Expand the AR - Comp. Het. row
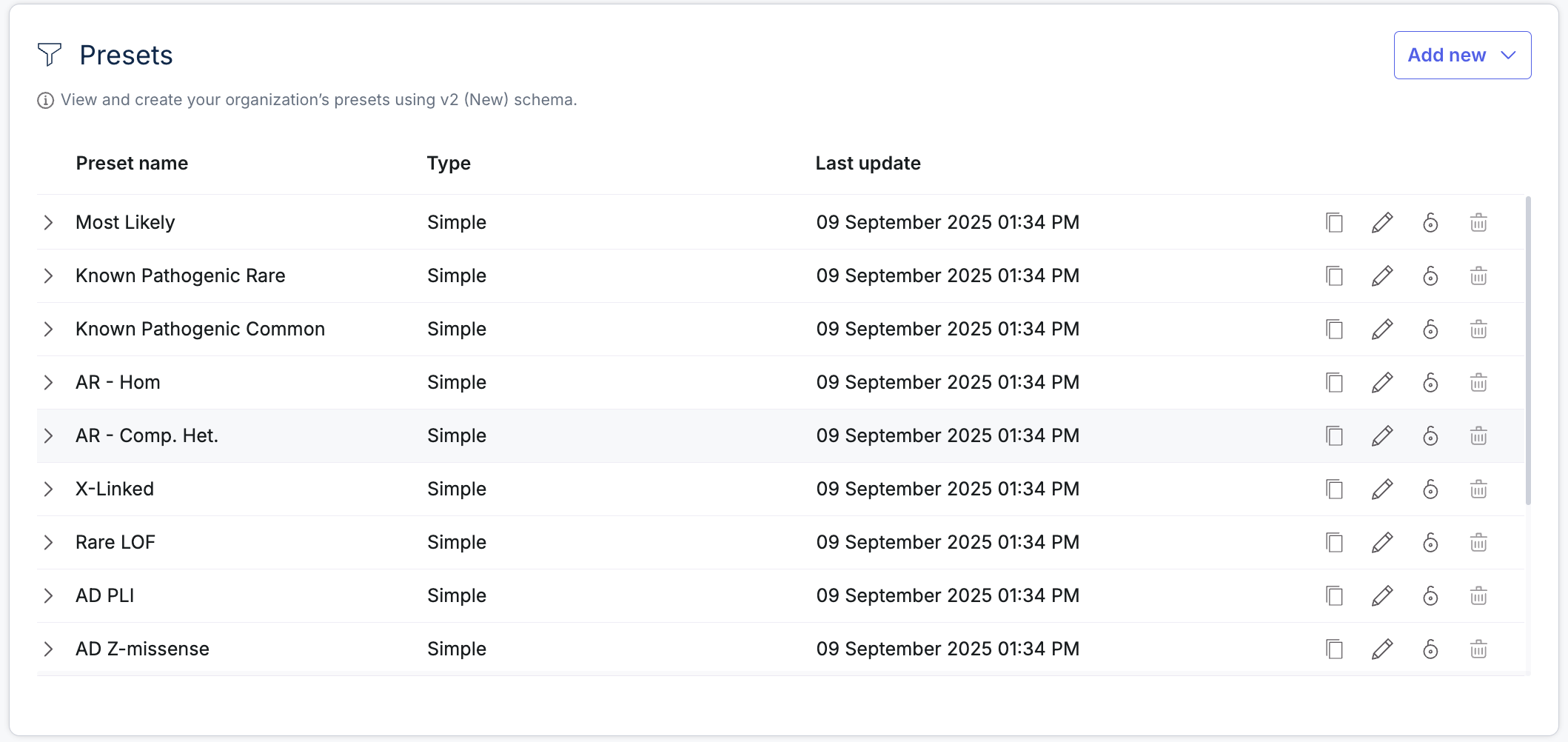1568x742 pixels. pyautogui.click(x=49, y=435)
